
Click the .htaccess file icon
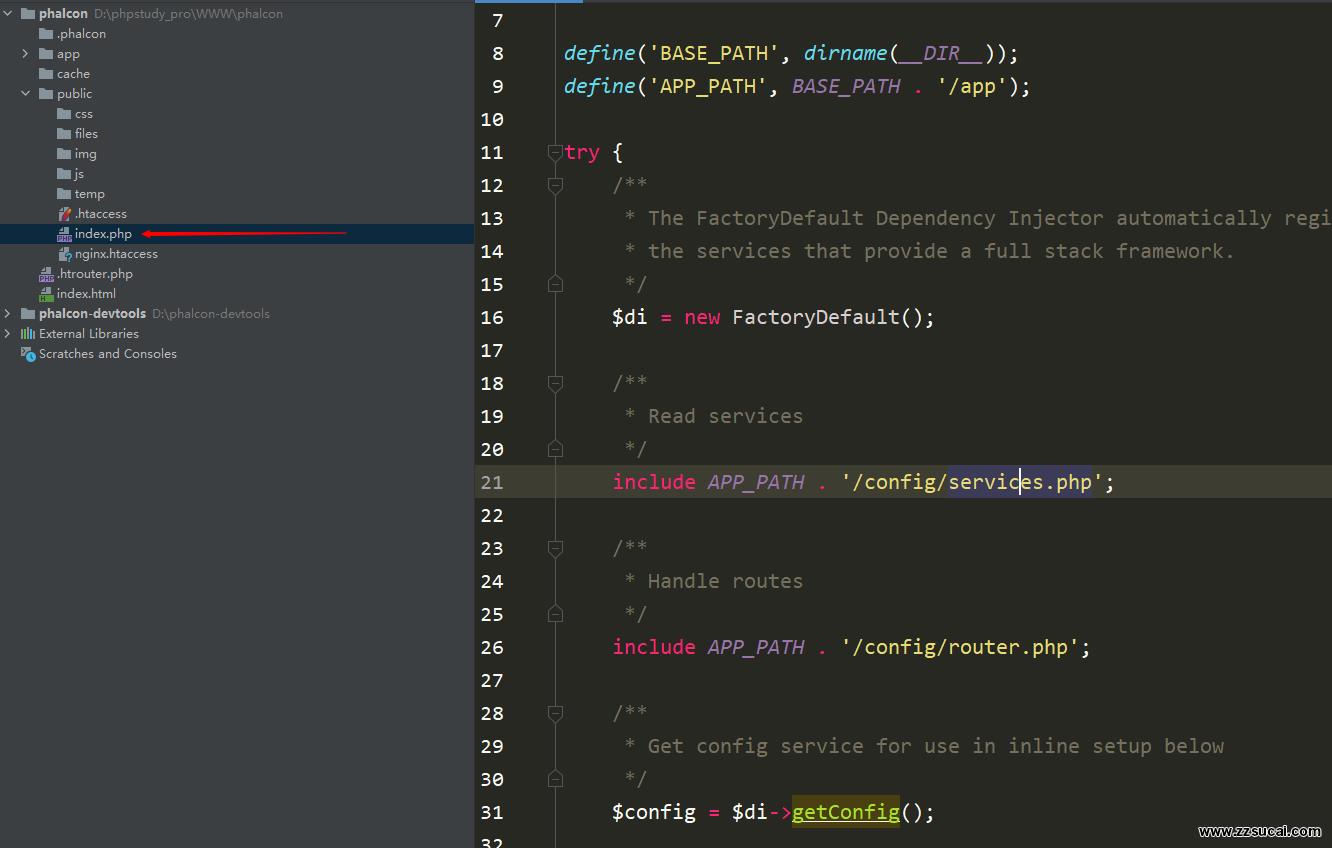point(64,214)
